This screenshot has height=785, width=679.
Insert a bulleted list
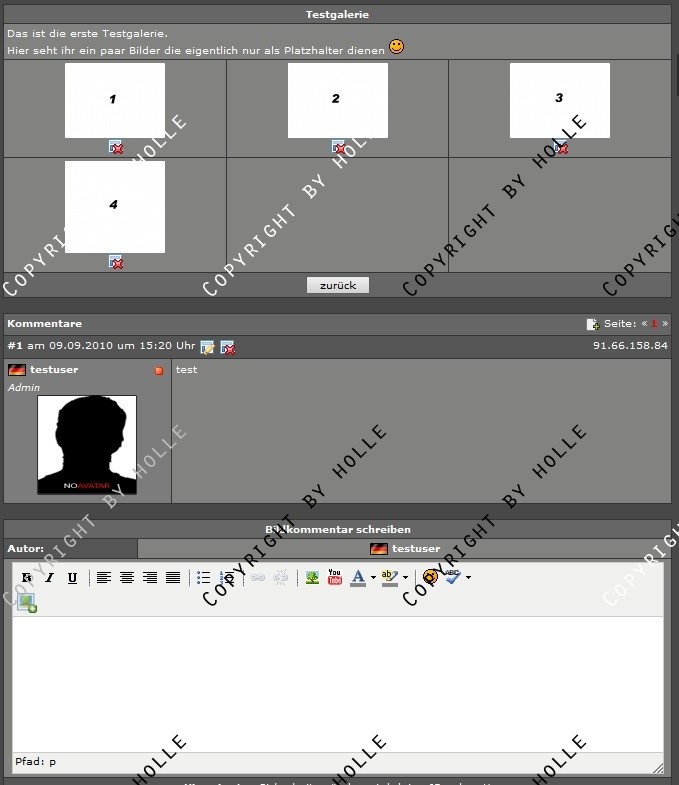tap(204, 578)
